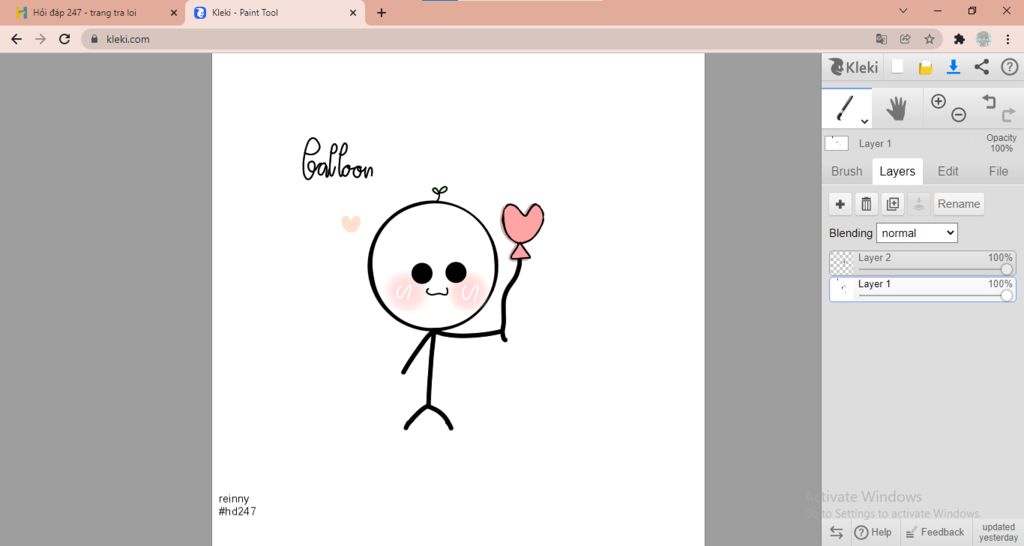Select Layer 2 in the layers list
The image size is (1024, 546).
(922, 263)
